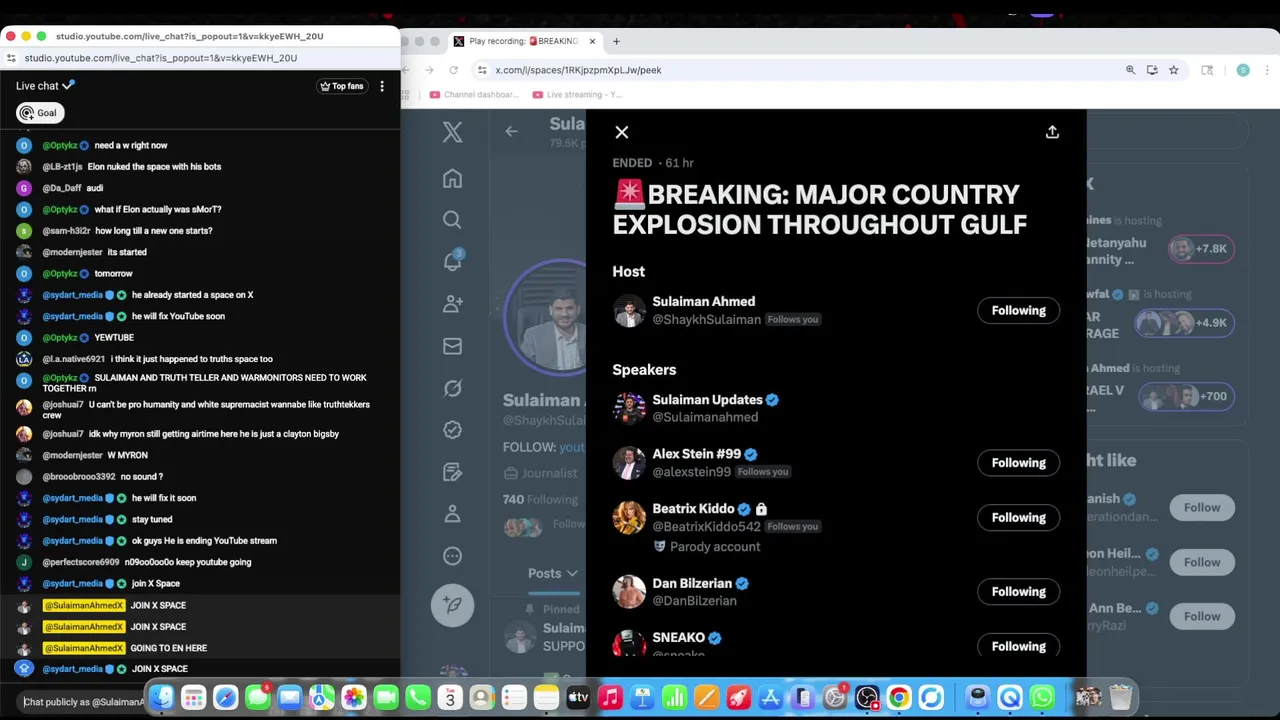The height and width of the screenshot is (720, 1280).
Task: Click Following next to Alex Stein #99
Action: pyautogui.click(x=1018, y=463)
